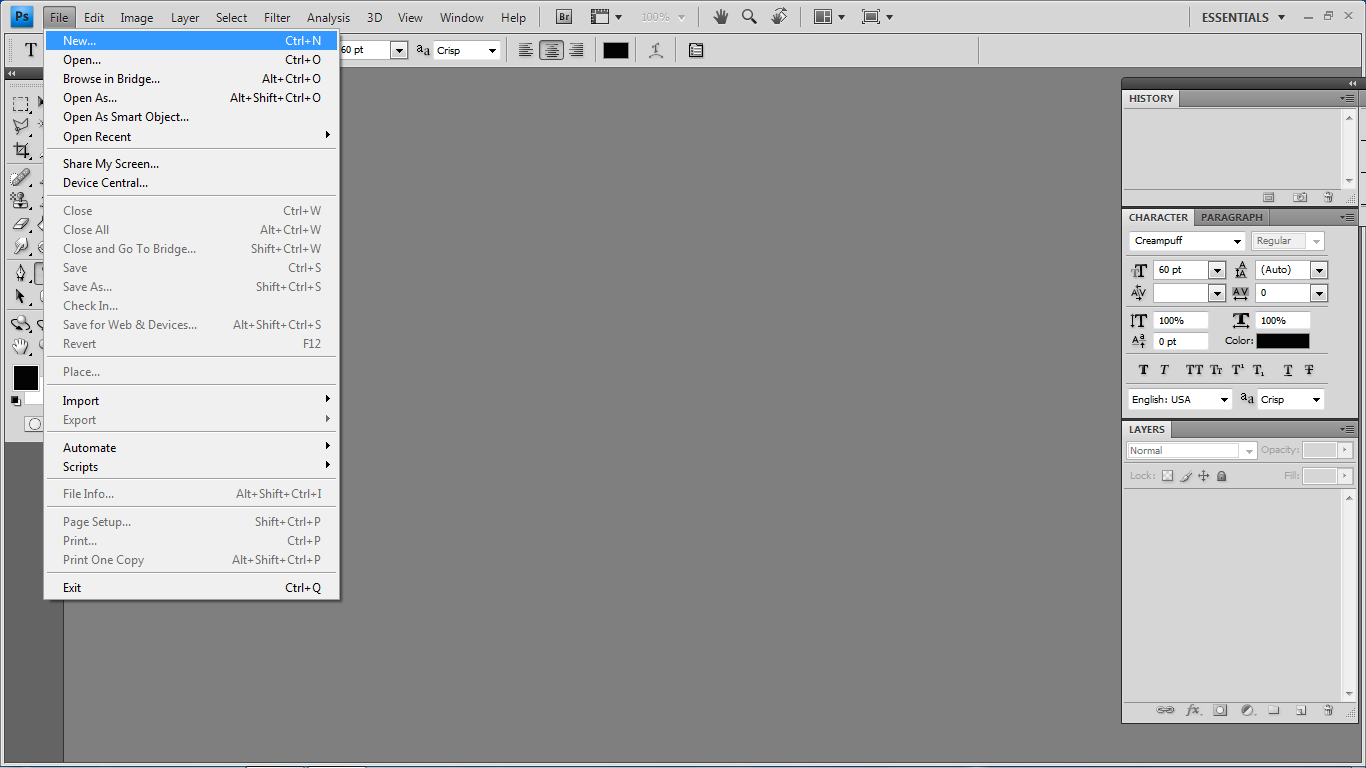The image size is (1366, 768).
Task: Toggle All Caps (TT) in Character panel
Action: pos(1194,370)
